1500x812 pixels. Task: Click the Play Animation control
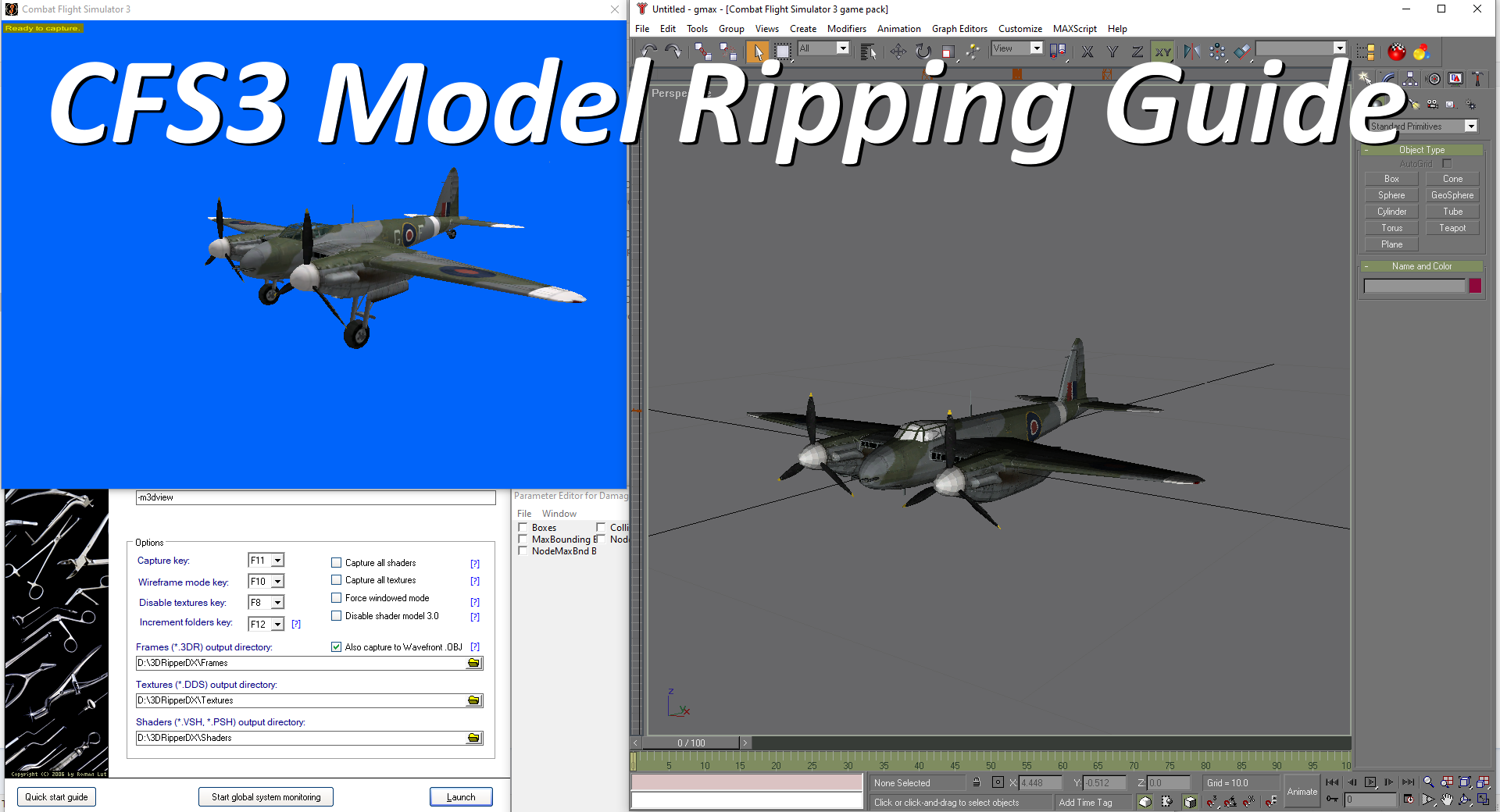click(x=1370, y=782)
